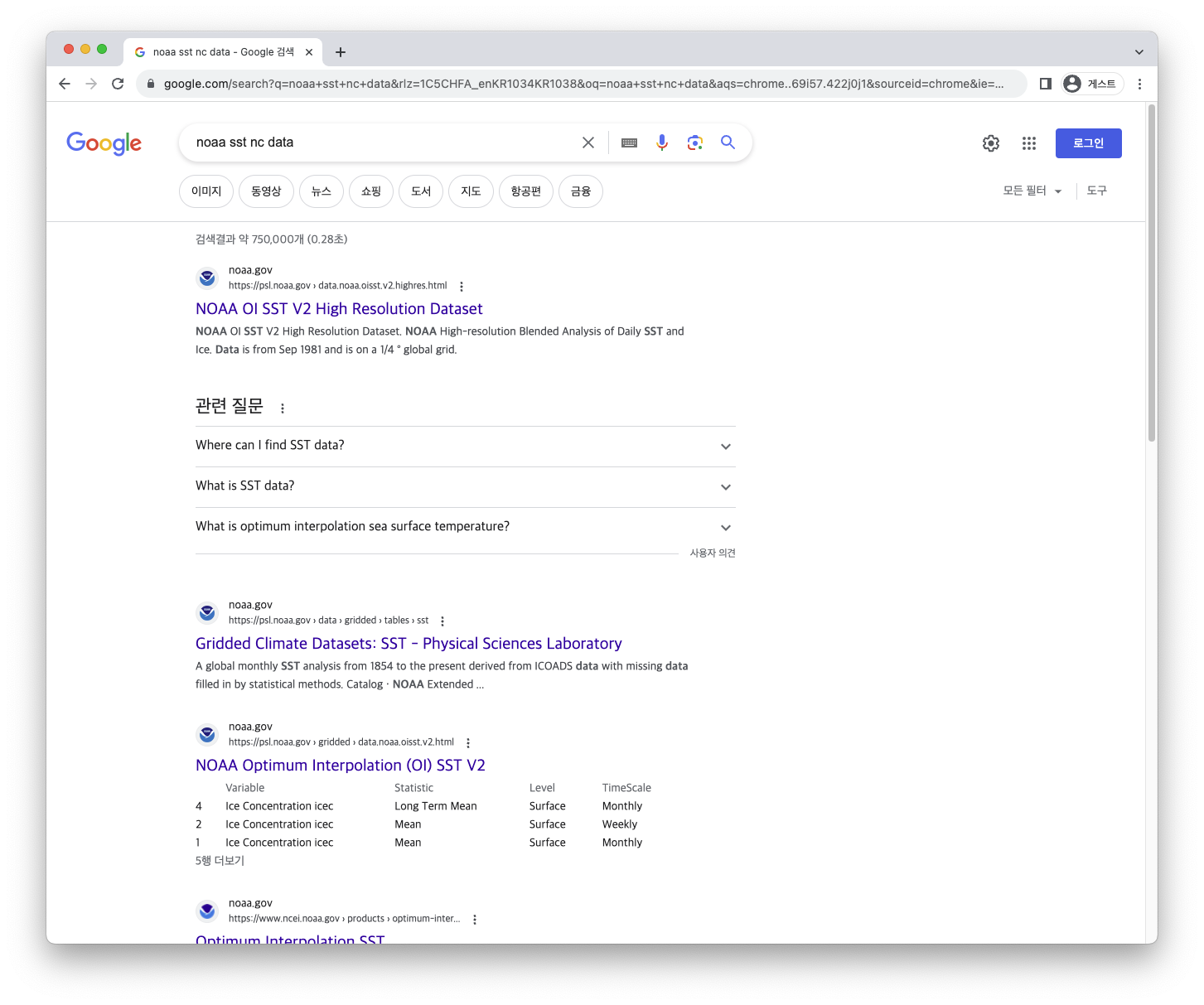The width and height of the screenshot is (1204, 1005).
Task: Switch to the 도서 results tab
Action: pos(421,191)
